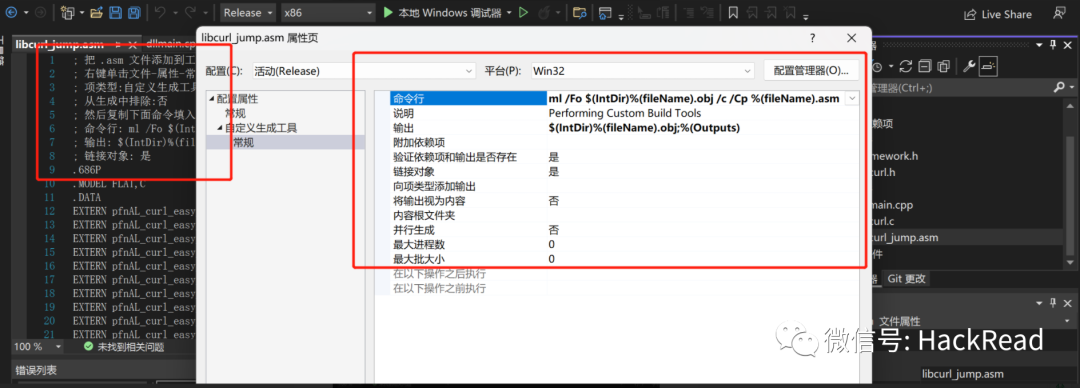Collapse the 自定义生成工具 tree node

(220, 127)
